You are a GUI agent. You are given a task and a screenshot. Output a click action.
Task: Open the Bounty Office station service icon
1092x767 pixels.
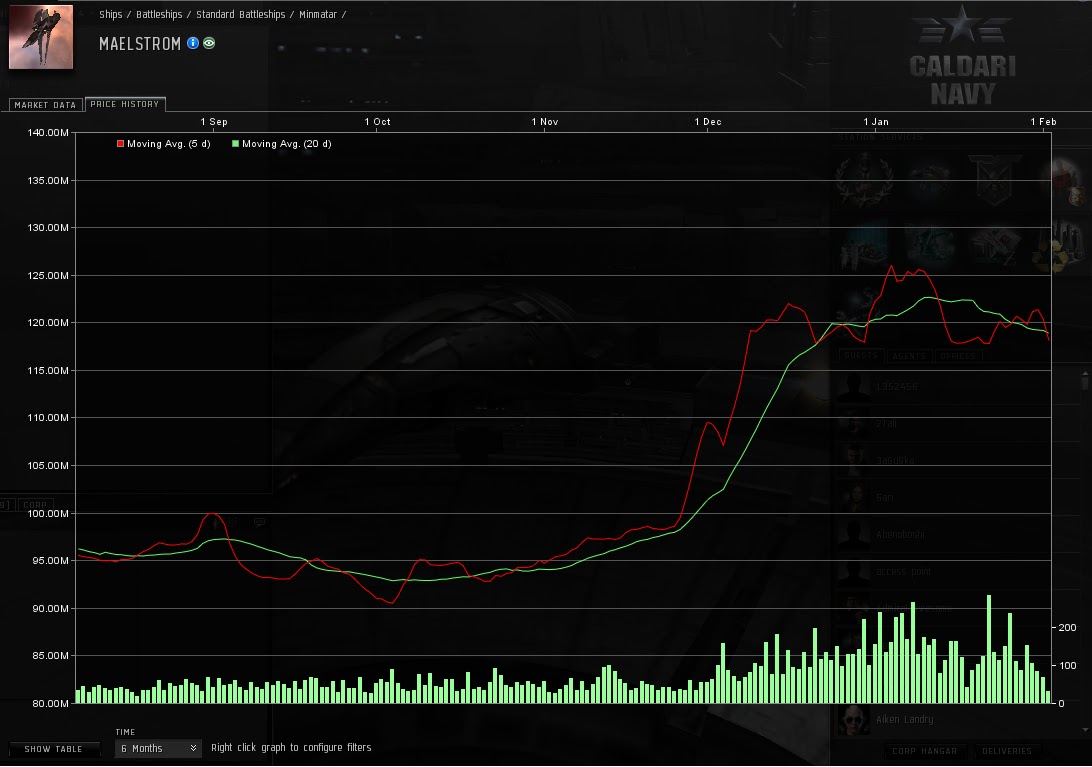(x=1066, y=182)
